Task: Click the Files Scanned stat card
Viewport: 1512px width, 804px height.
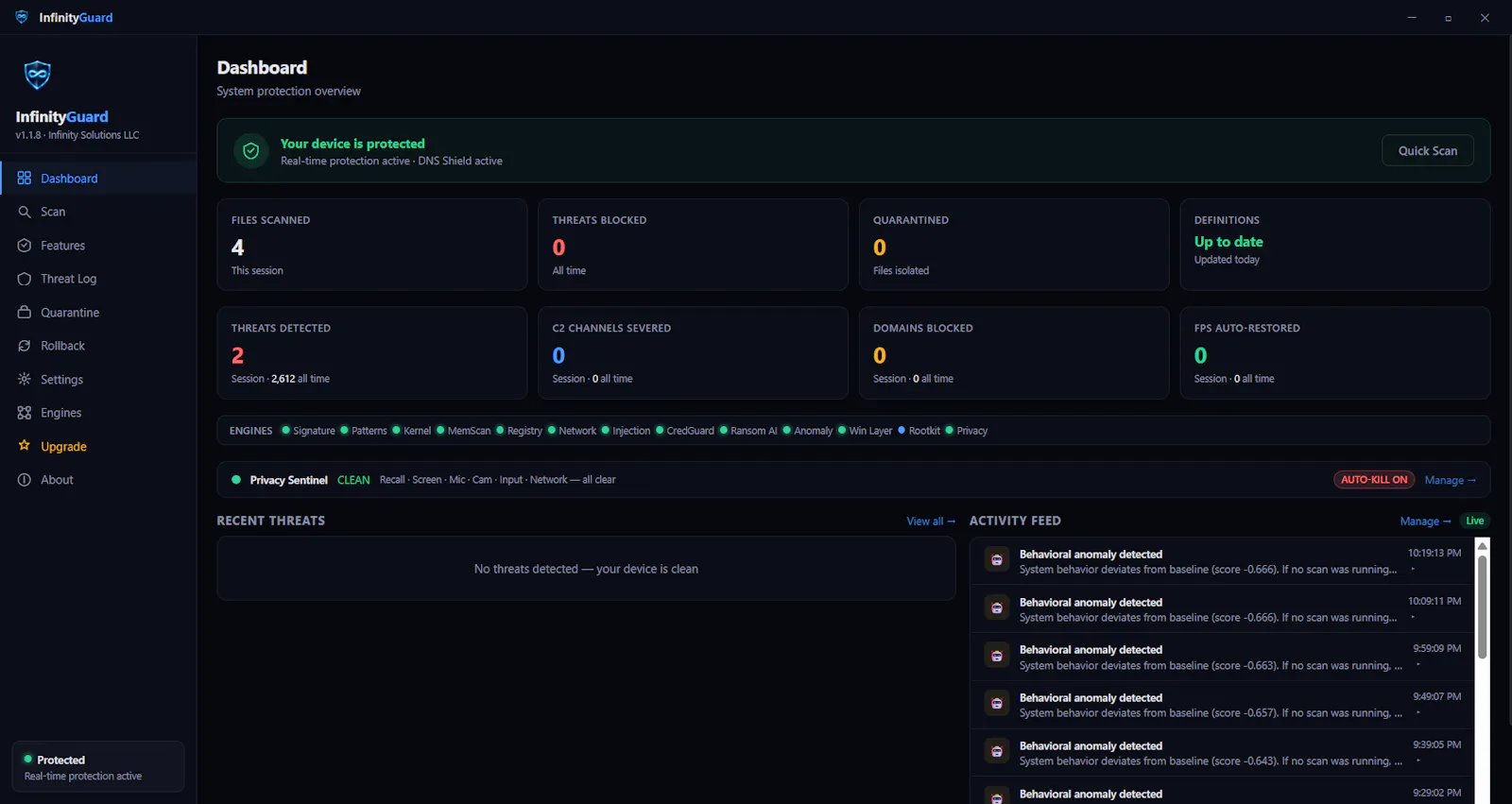Action: (371, 245)
